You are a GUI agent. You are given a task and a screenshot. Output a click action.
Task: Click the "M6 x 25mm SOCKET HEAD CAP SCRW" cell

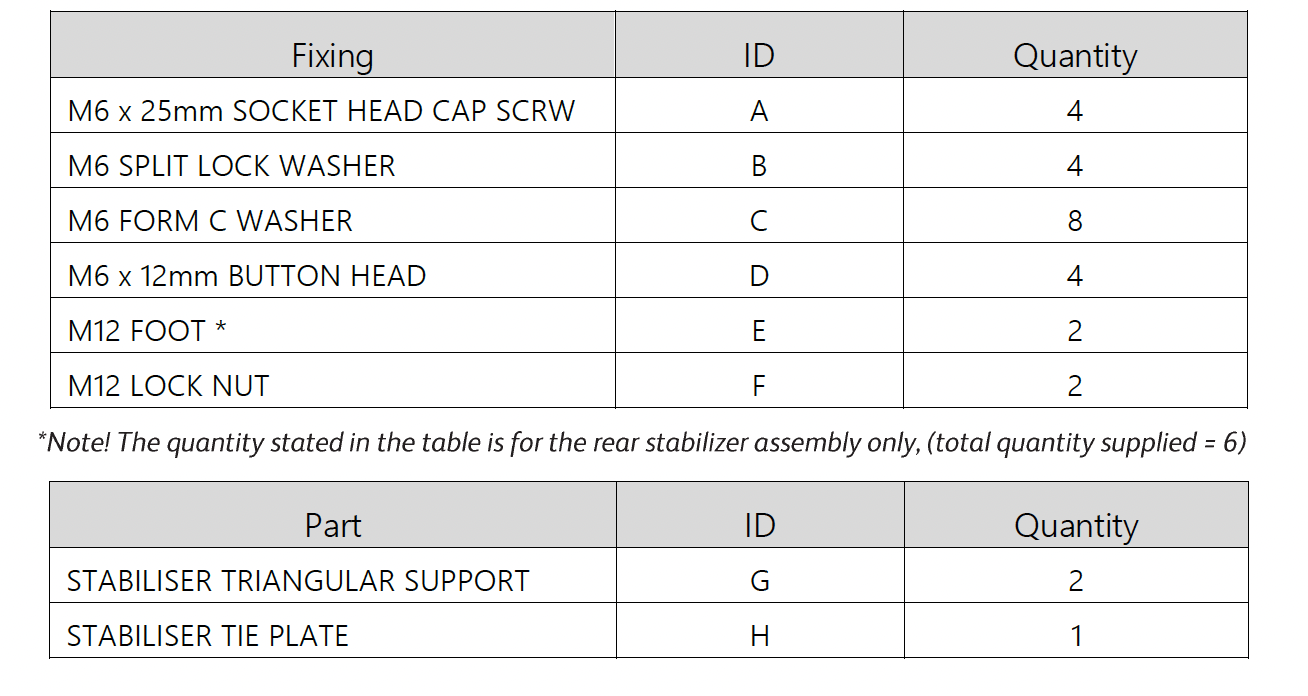(321, 111)
